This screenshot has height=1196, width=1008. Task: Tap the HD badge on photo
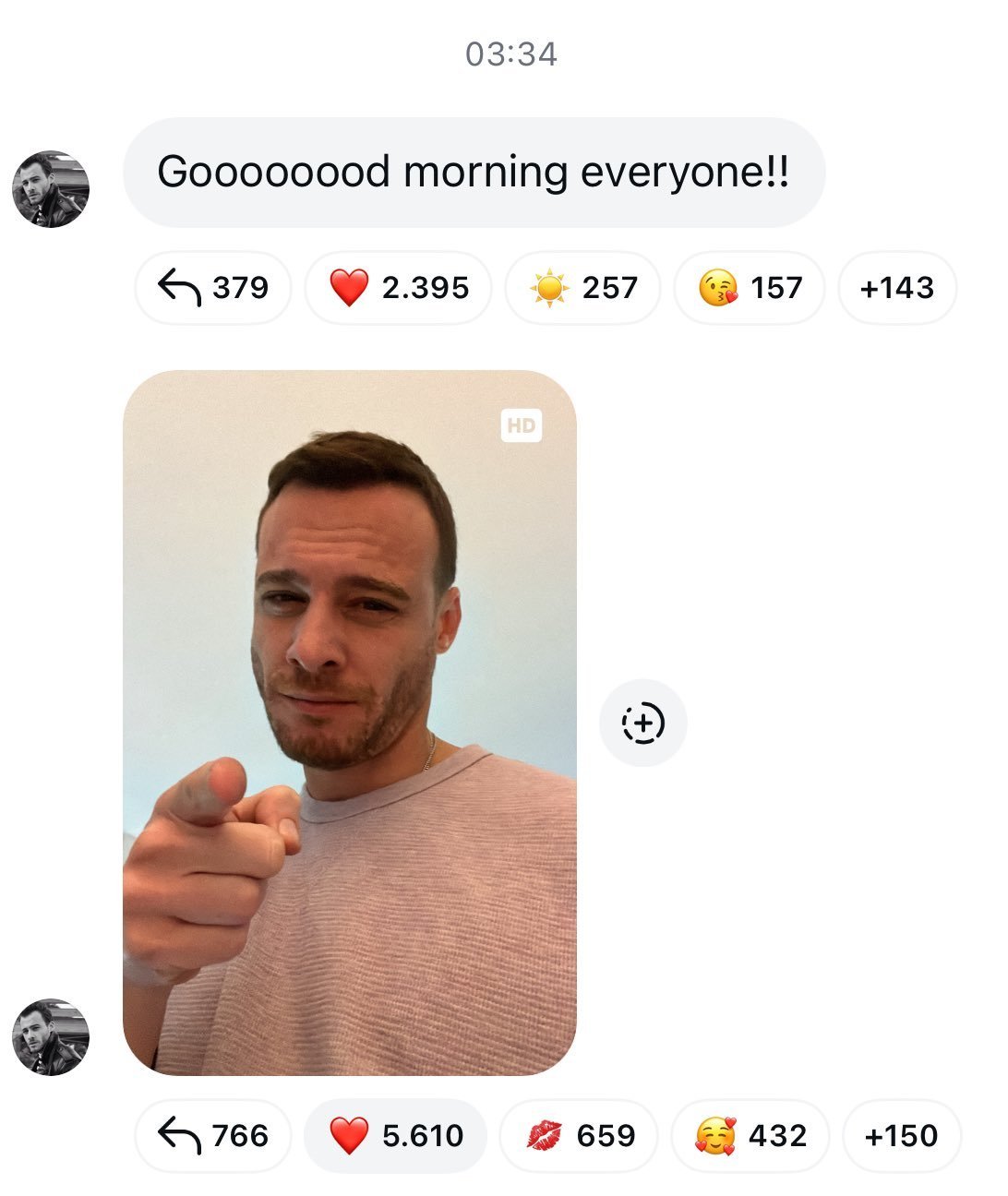click(x=522, y=425)
